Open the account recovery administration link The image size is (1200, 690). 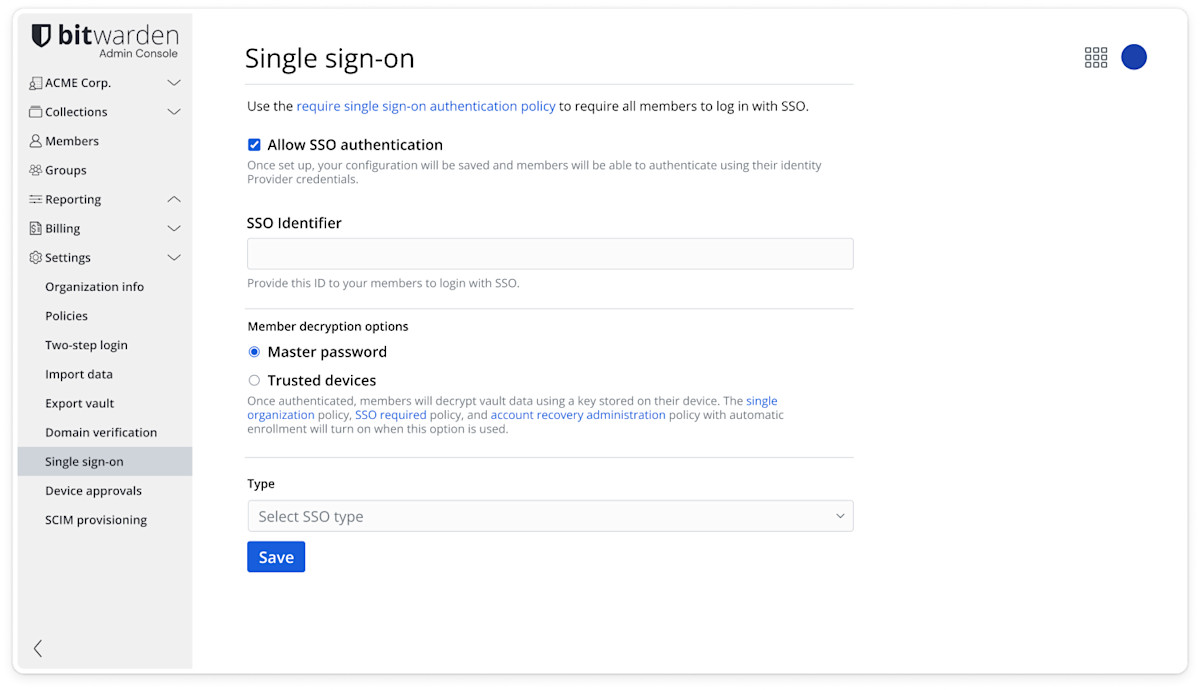pos(577,415)
